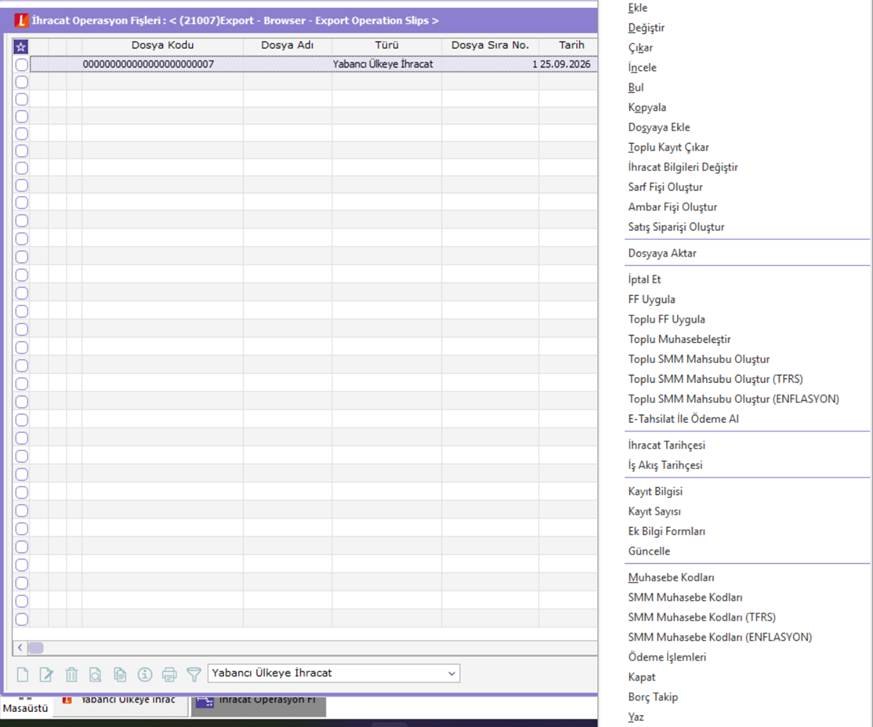Image resolution: width=873 pixels, height=727 pixels.
Task: Click Kopyala in the context menu
Action: [647, 107]
